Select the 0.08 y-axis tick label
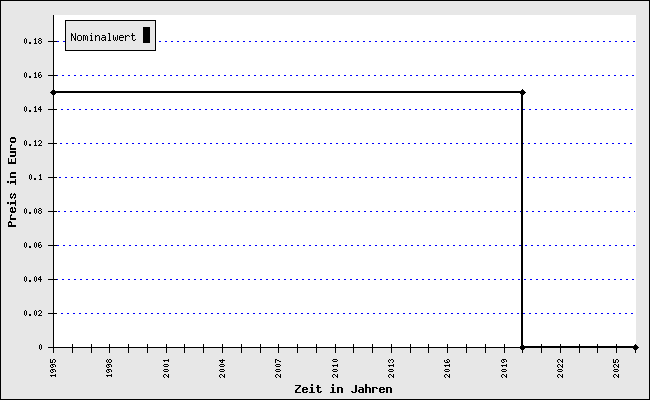The width and height of the screenshot is (650, 400). (32, 211)
